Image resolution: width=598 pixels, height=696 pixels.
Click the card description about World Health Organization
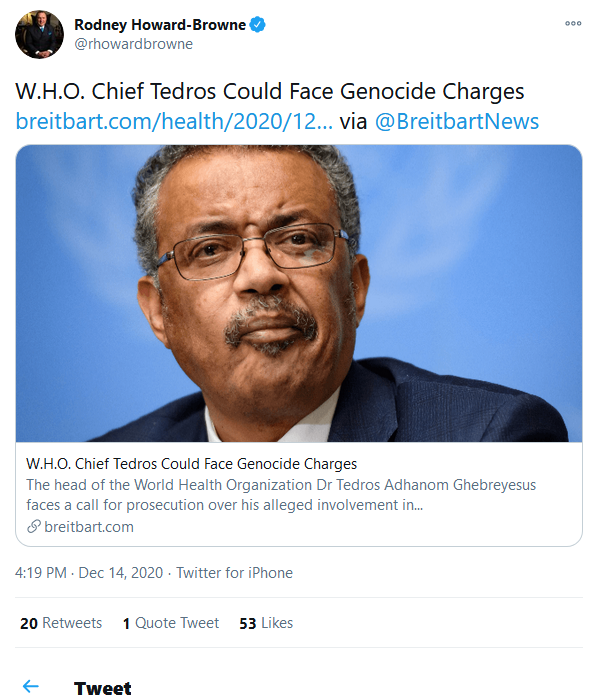coord(281,495)
